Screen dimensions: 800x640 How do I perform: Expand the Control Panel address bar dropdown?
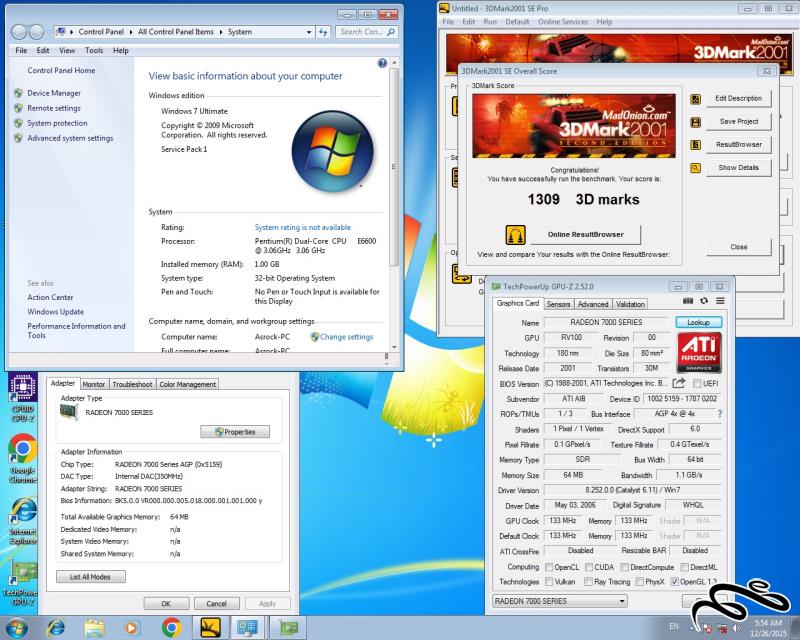click(x=307, y=32)
